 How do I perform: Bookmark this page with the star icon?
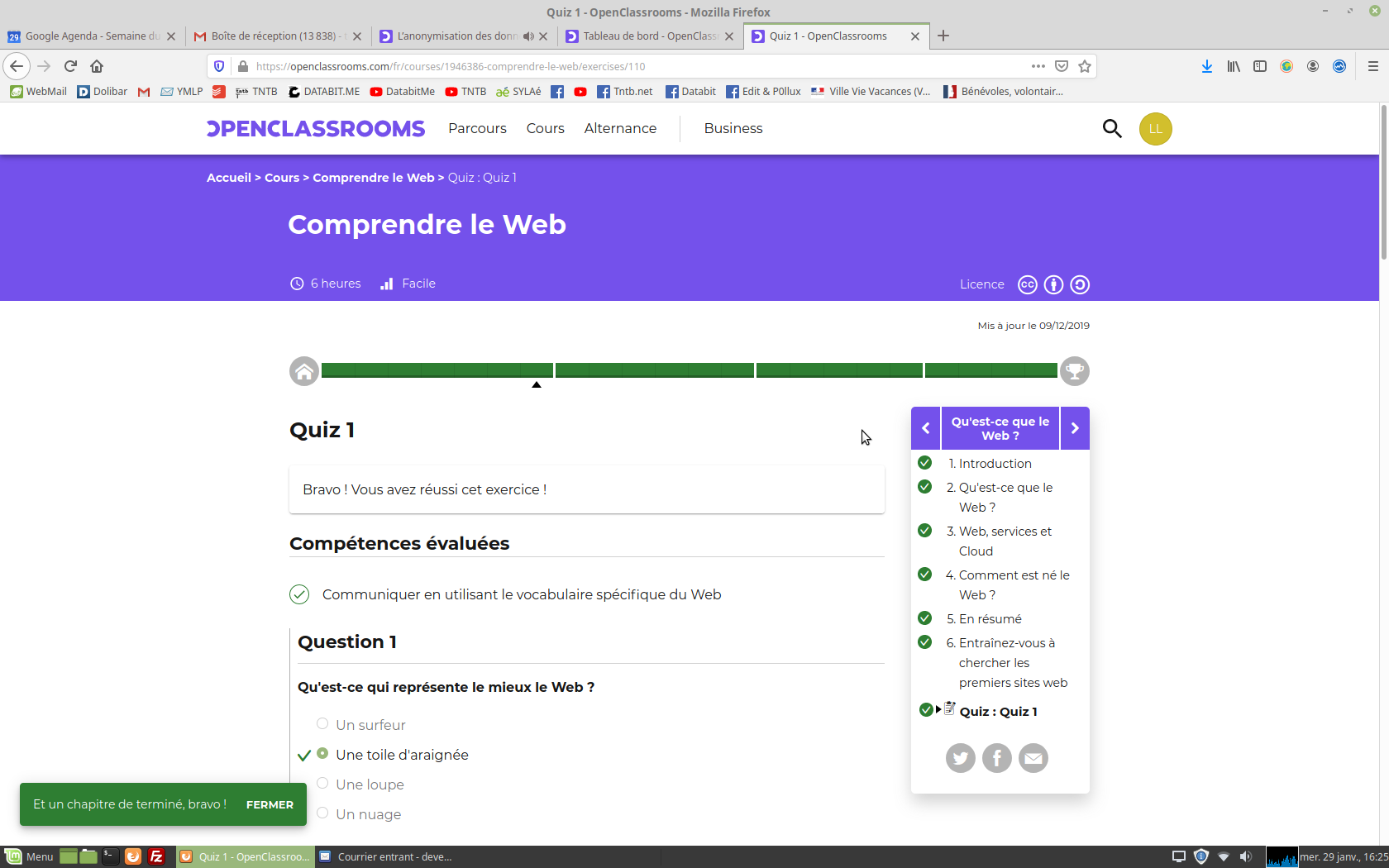(1085, 66)
